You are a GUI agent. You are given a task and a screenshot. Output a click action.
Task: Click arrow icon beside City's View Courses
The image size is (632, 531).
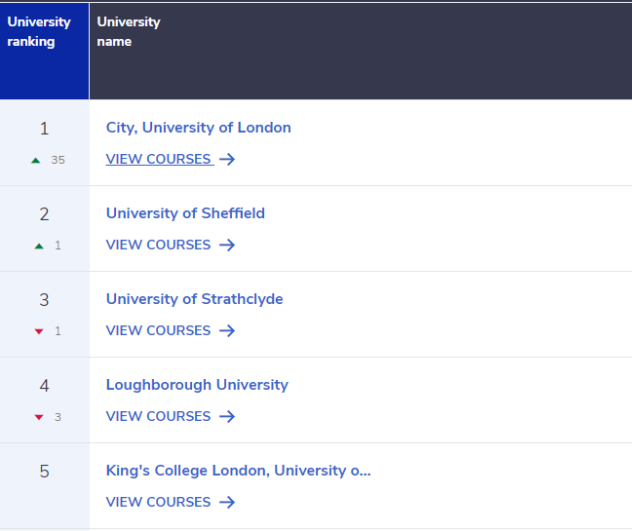[227, 159]
